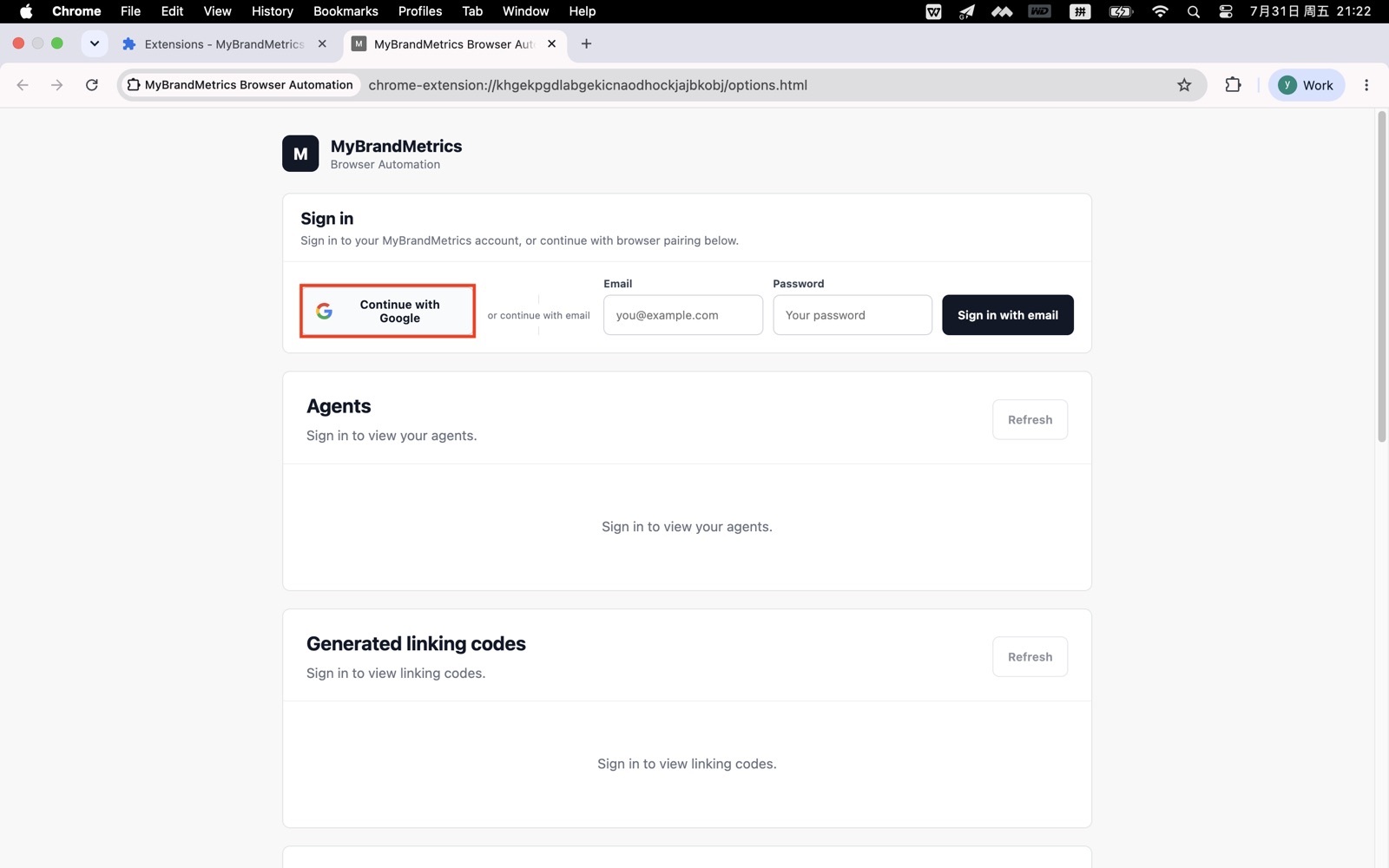This screenshot has height=868, width=1389.
Task: Open Spotlight search in menu bar
Action: coord(1194,11)
